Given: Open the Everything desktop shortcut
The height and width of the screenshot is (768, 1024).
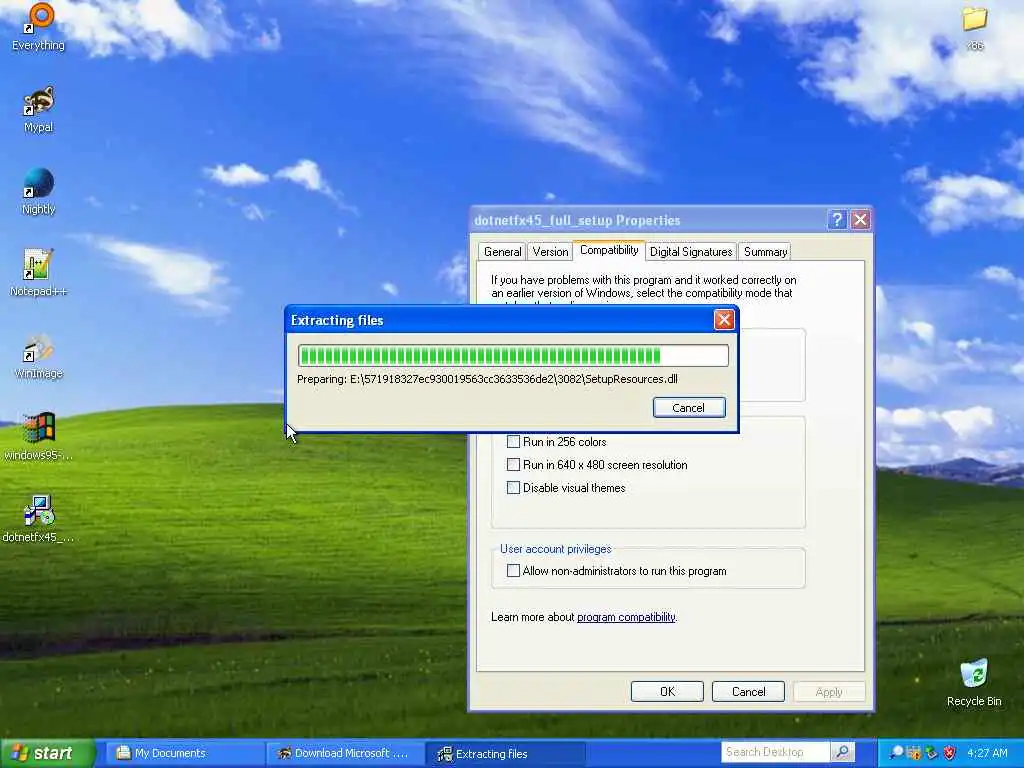Looking at the screenshot, I should [x=39, y=27].
